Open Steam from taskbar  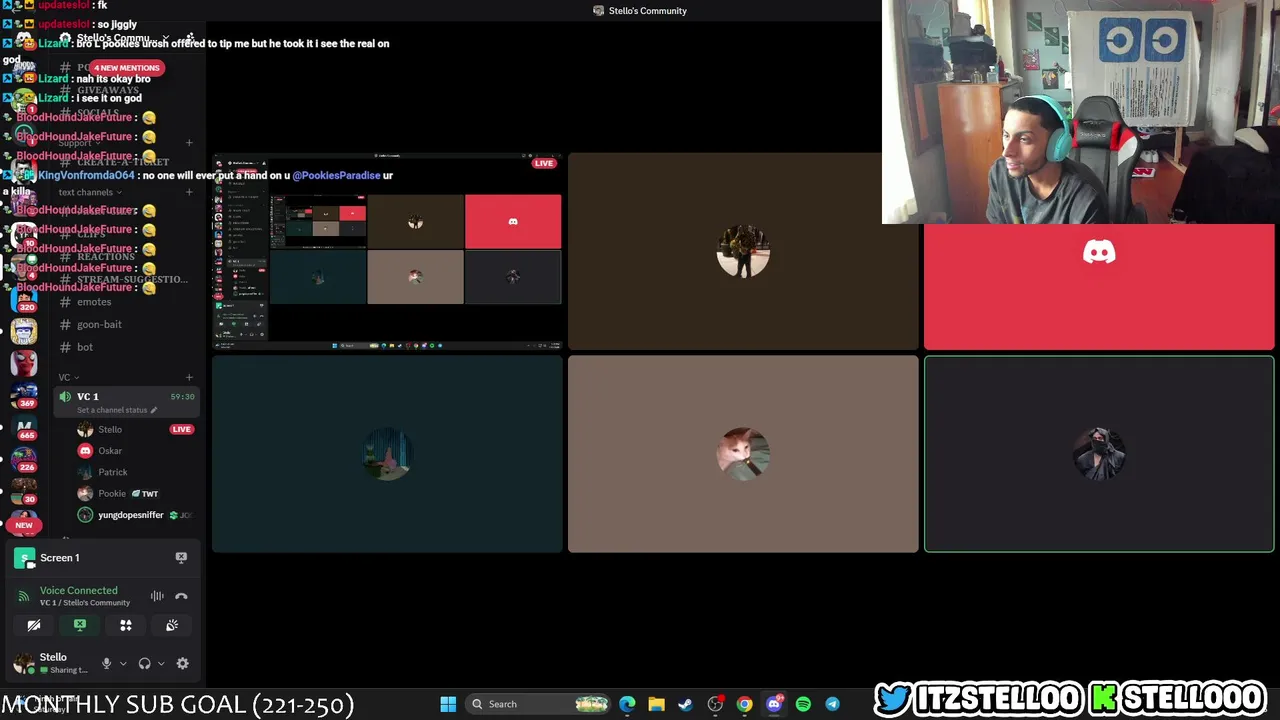[685, 704]
